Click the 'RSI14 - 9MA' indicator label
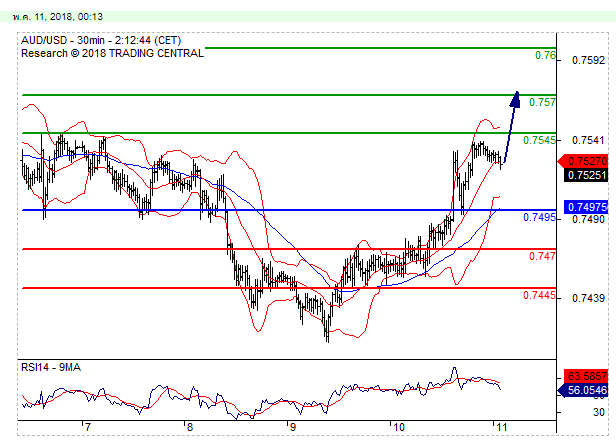616x448 pixels. pos(51,367)
